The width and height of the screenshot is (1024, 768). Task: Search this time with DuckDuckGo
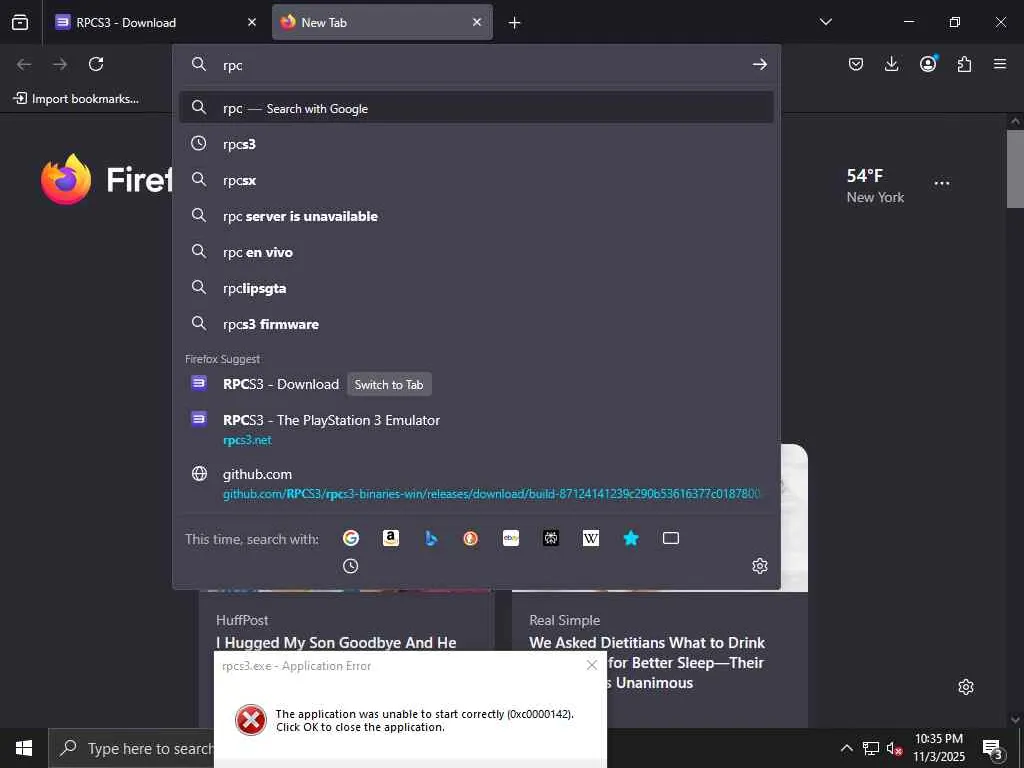click(470, 538)
